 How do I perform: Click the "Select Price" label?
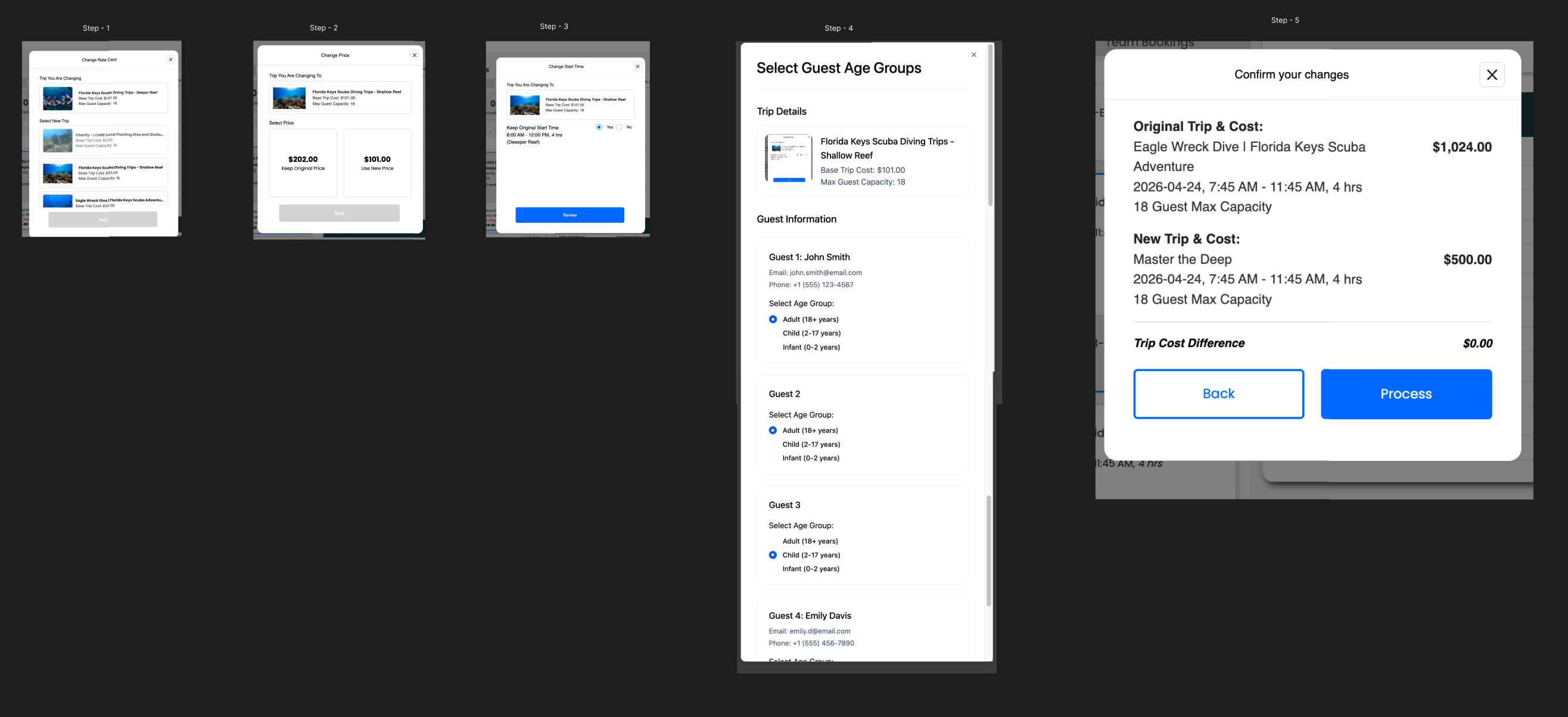(281, 123)
